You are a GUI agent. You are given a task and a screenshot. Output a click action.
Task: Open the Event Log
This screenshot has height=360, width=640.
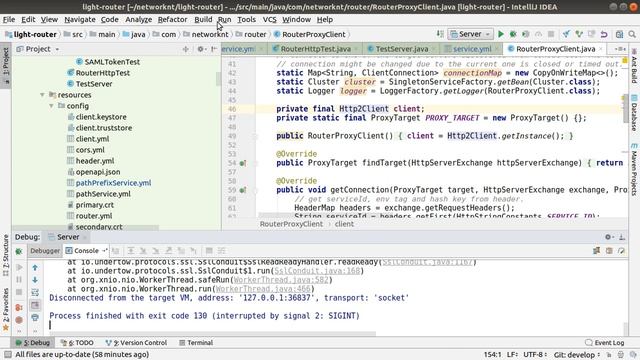(x=605, y=343)
